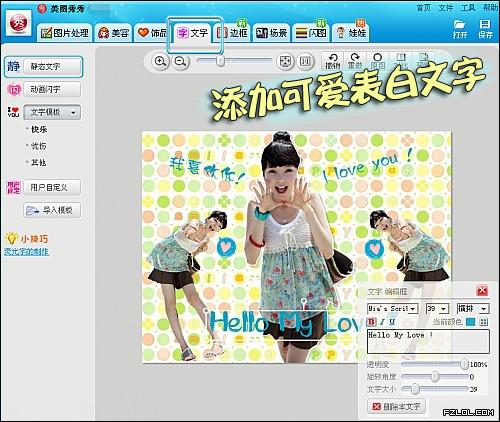Click the 导入模板 import template button

[52, 210]
